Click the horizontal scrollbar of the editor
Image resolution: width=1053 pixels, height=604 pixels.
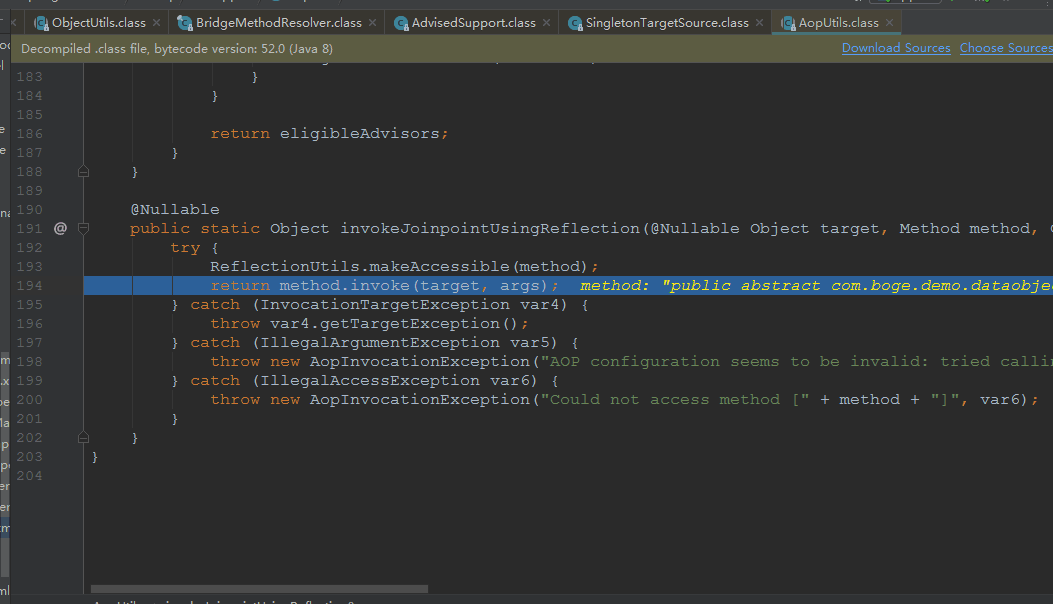259,589
